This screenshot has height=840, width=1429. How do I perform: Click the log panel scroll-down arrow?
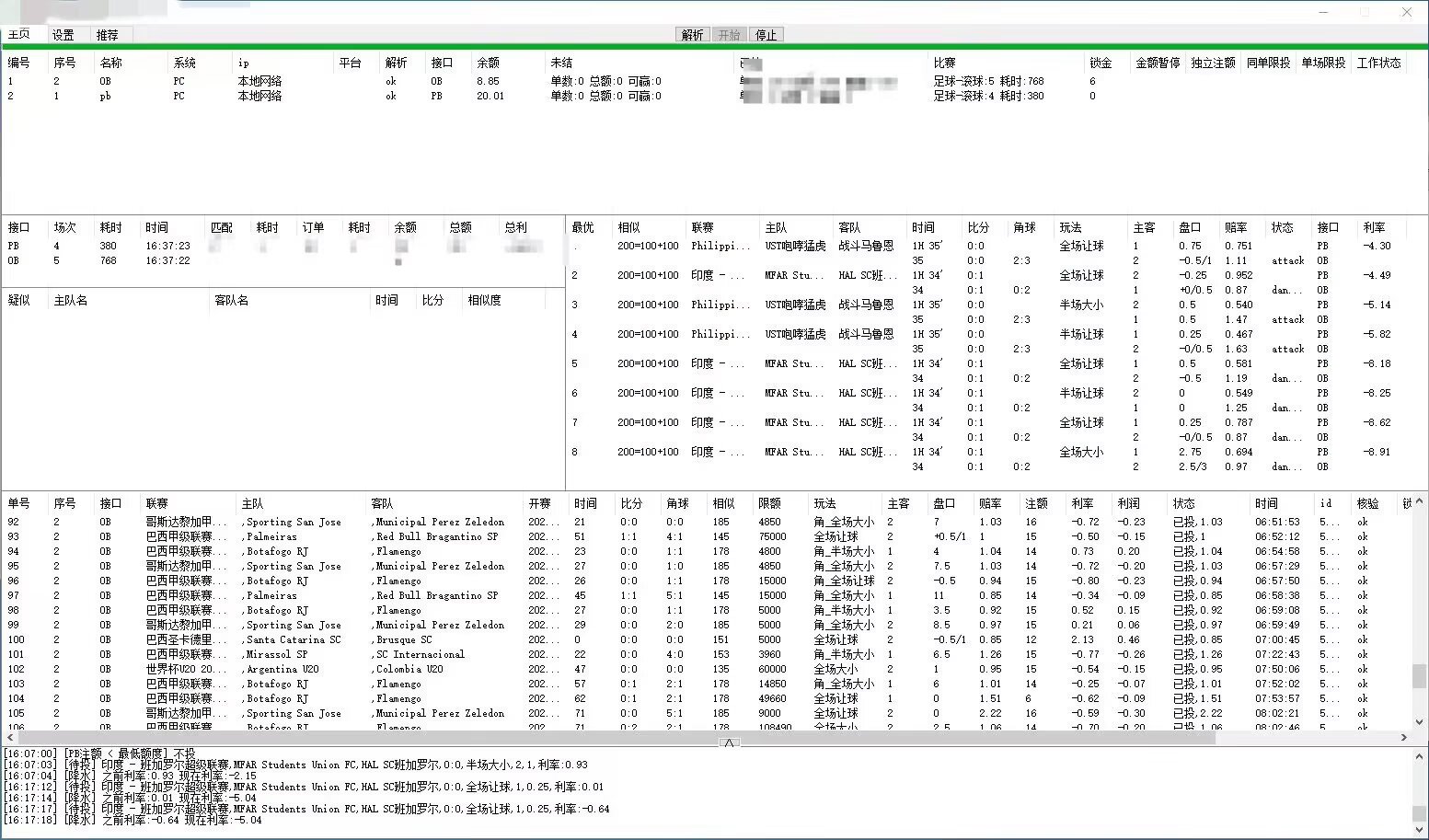click(1419, 831)
